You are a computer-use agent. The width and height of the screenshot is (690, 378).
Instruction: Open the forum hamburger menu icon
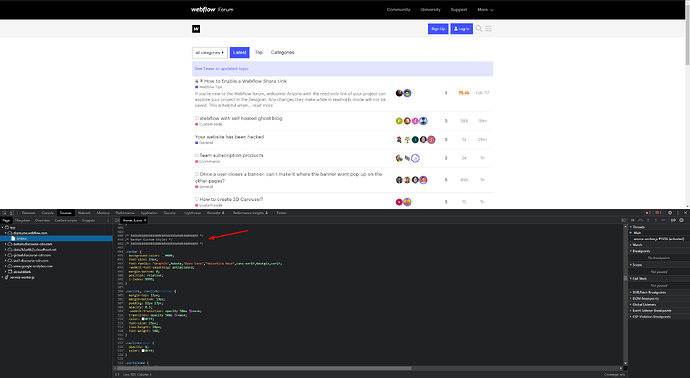point(488,29)
